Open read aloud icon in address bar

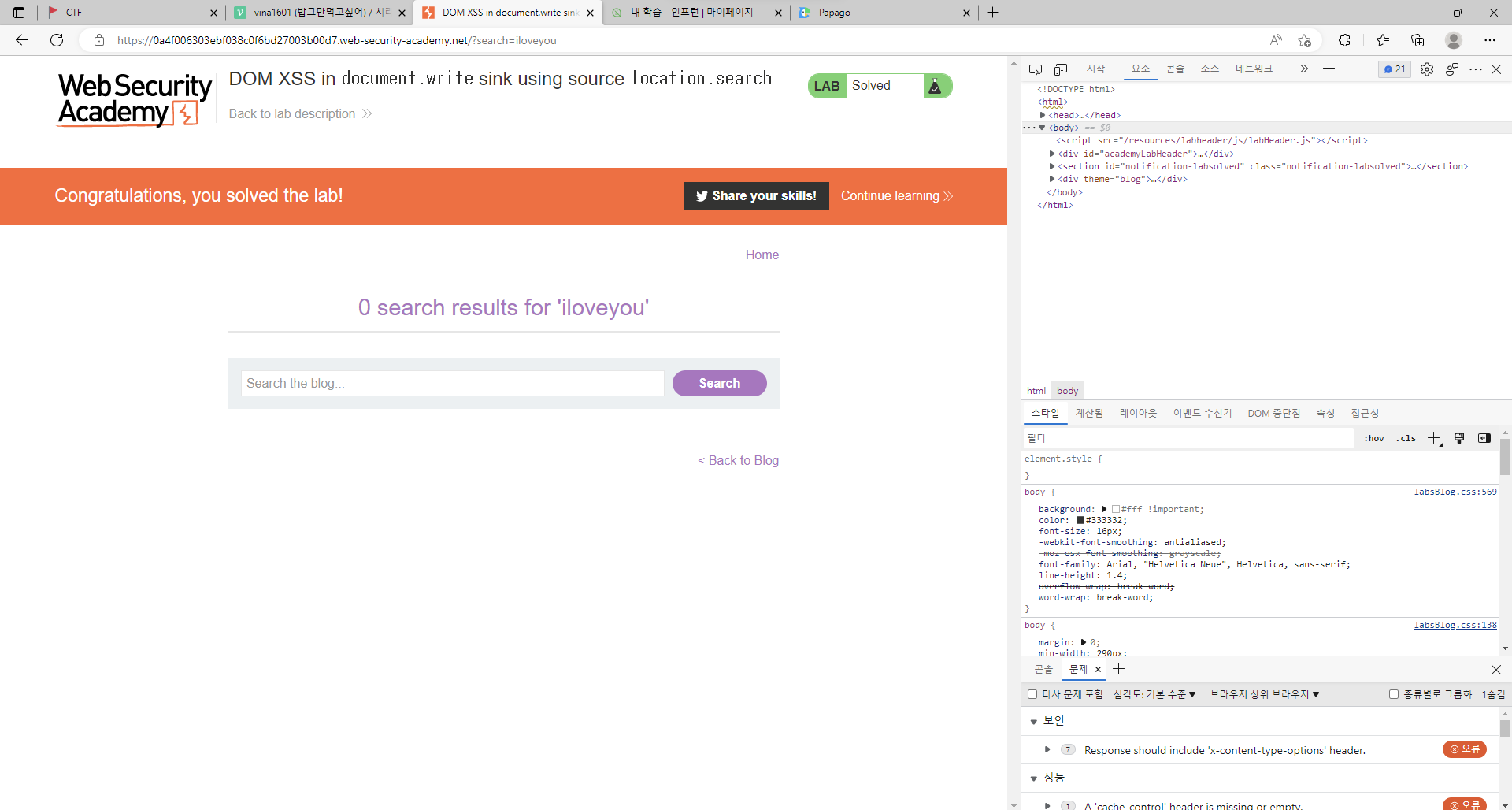[x=1276, y=40]
